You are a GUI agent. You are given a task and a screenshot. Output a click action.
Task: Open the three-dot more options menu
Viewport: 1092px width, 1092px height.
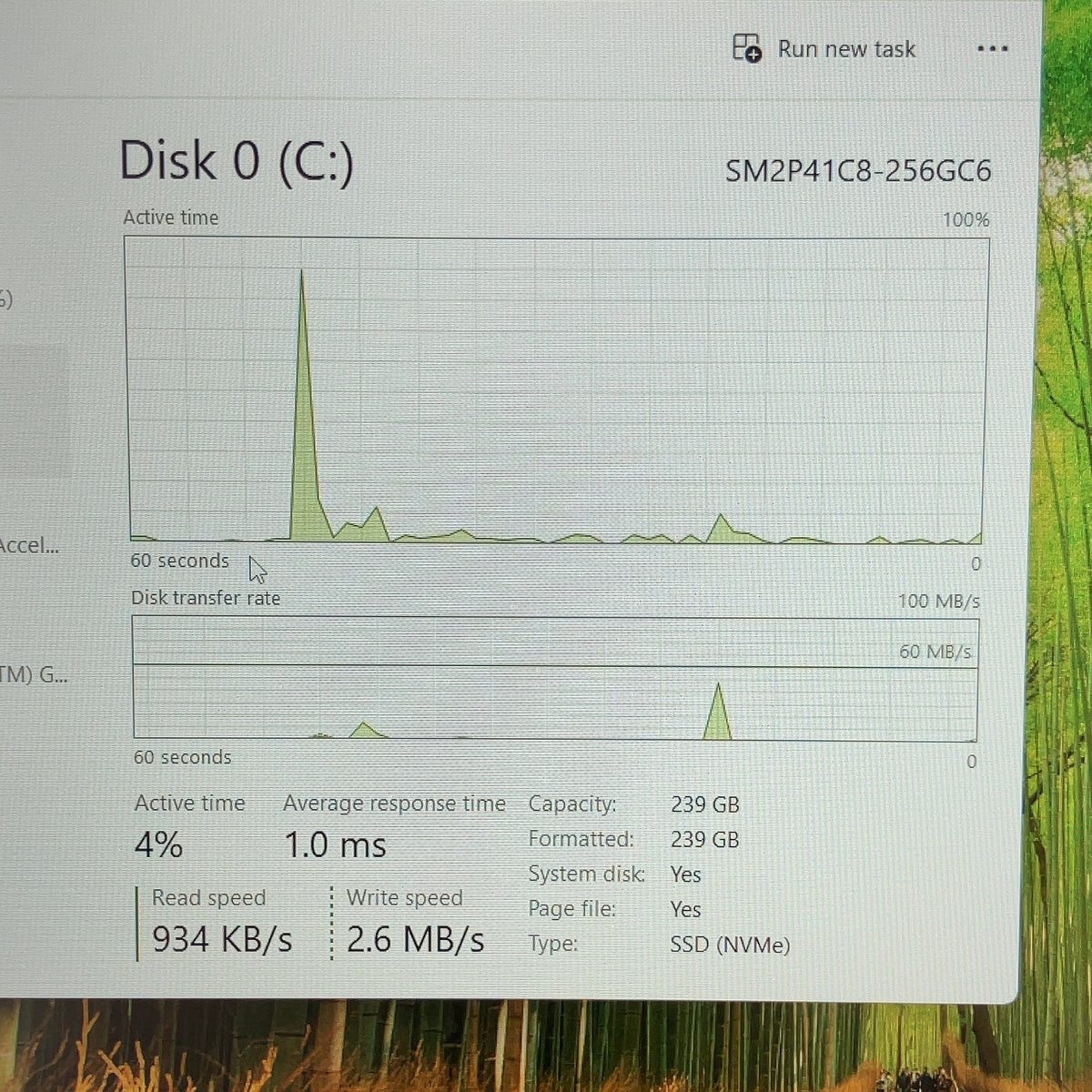point(992,48)
